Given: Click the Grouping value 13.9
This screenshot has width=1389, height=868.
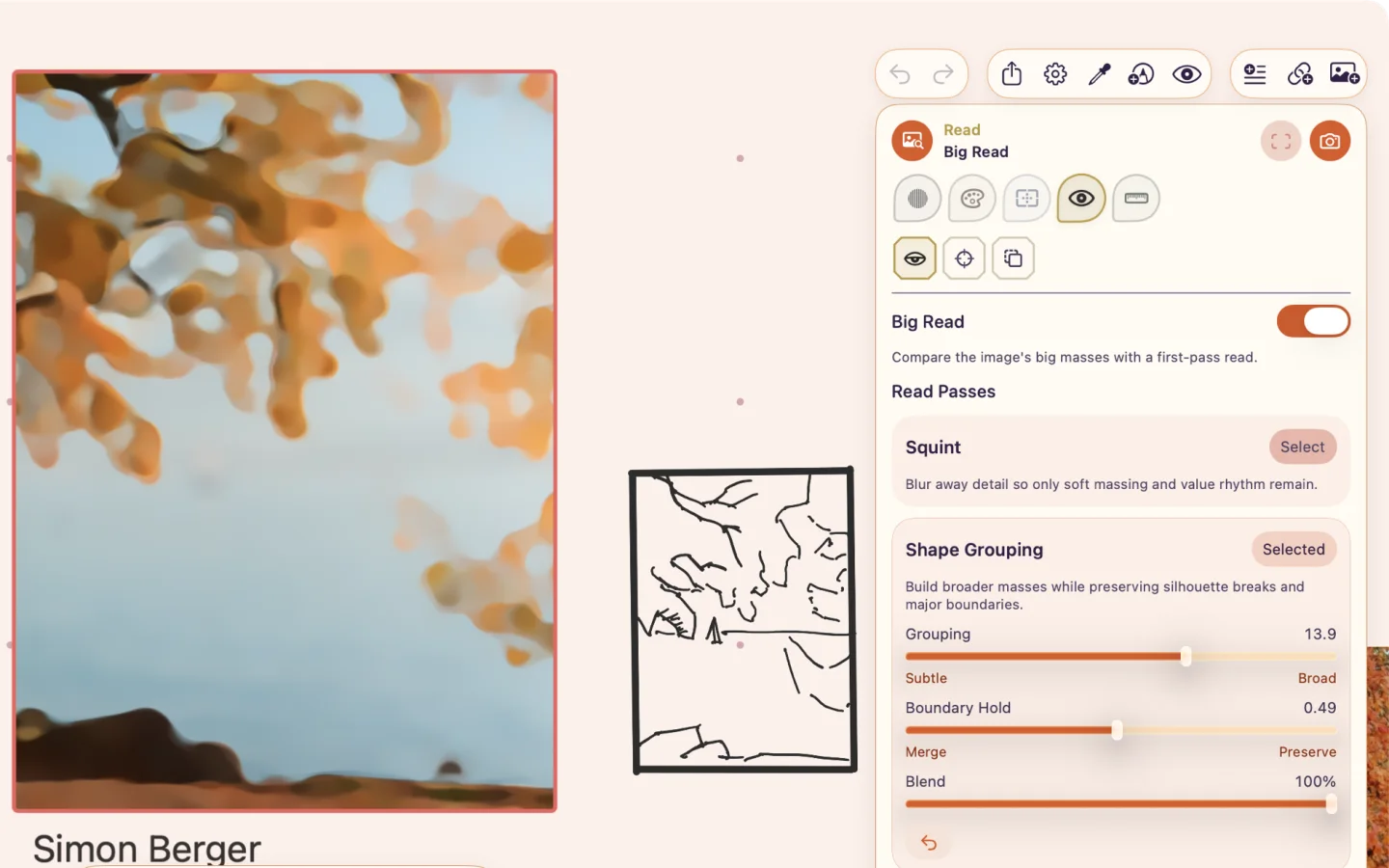Looking at the screenshot, I should (x=1320, y=634).
